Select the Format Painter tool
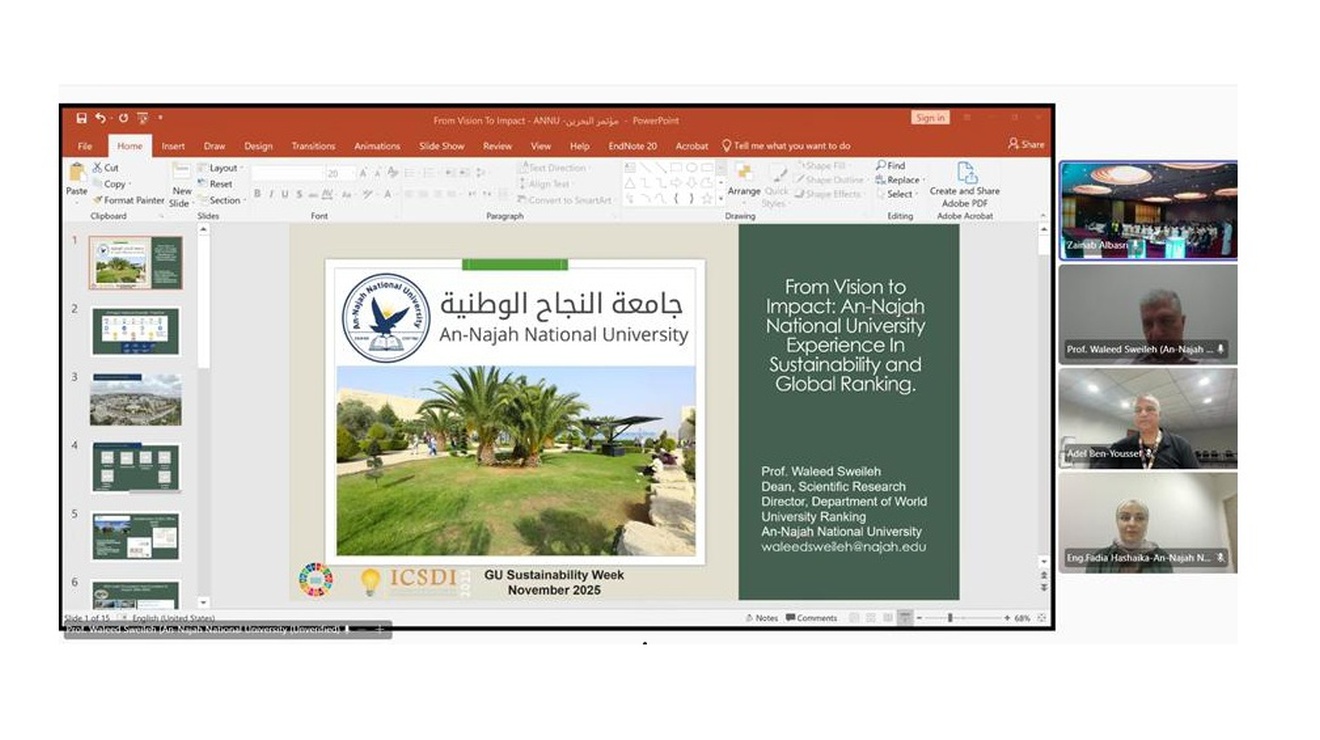The image size is (1320, 740). click(128, 200)
